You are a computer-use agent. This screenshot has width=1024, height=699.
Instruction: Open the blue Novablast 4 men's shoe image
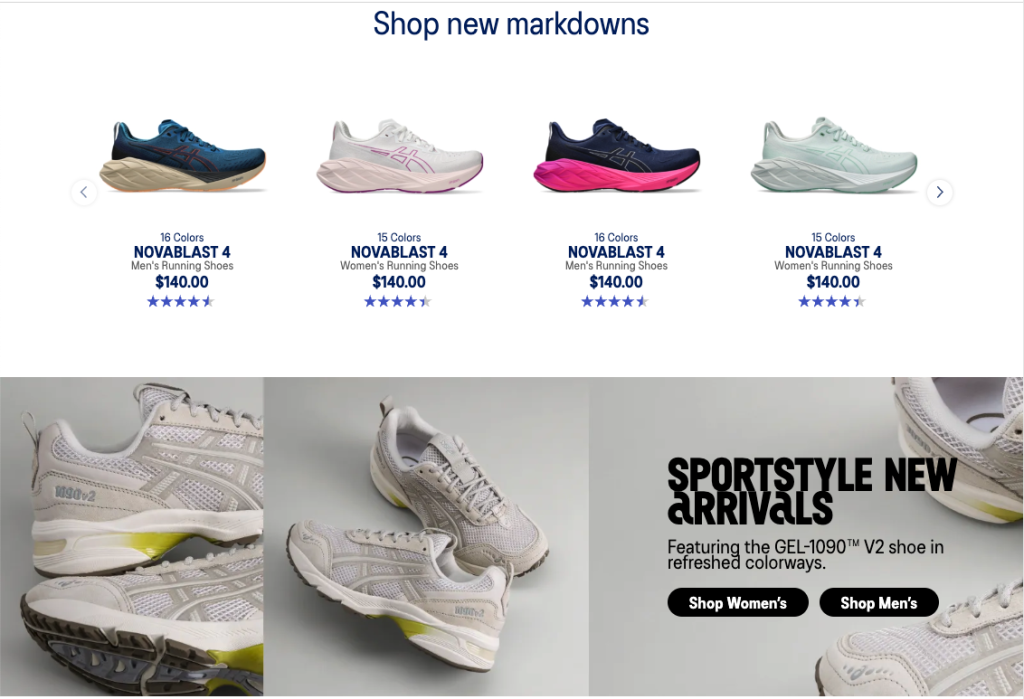coord(182,155)
